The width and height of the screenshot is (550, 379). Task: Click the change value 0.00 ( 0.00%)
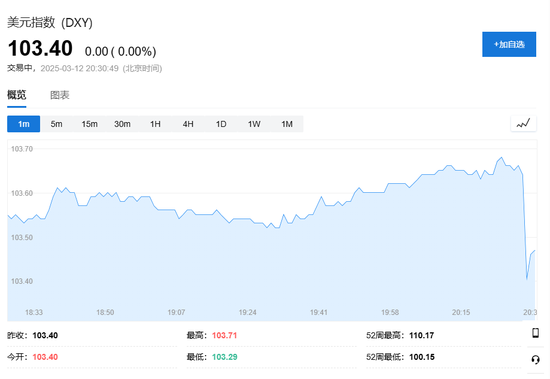pyautogui.click(x=120, y=52)
